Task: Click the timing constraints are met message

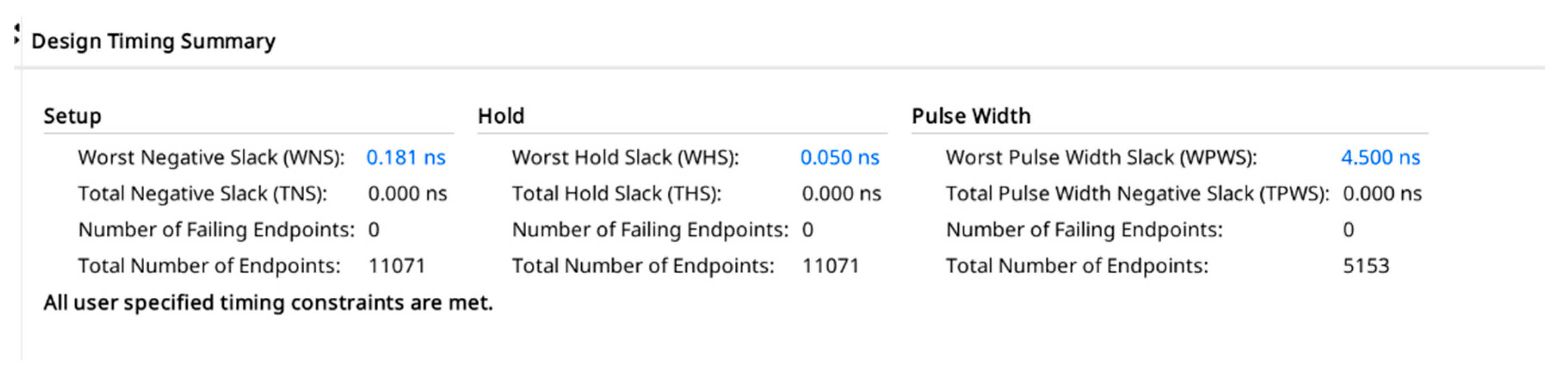Action: click(268, 302)
